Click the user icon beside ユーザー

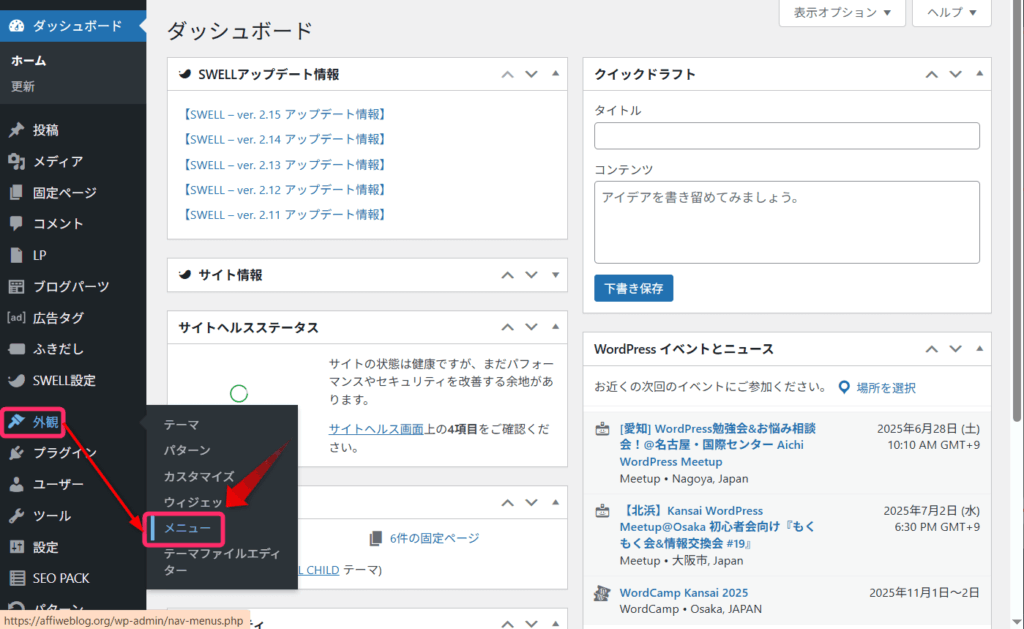pyautogui.click(x=17, y=484)
